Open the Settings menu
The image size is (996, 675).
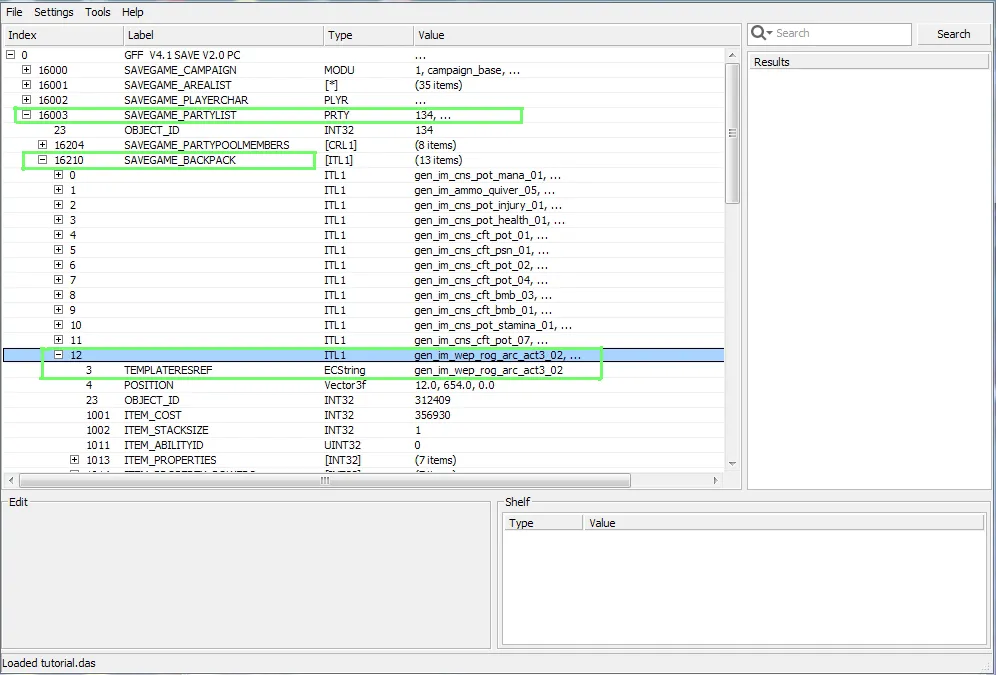pos(54,12)
